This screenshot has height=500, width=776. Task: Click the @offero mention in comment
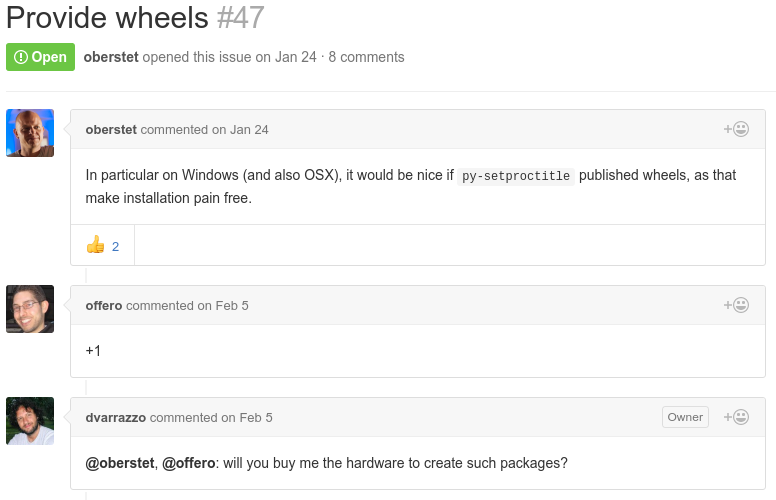(189, 463)
